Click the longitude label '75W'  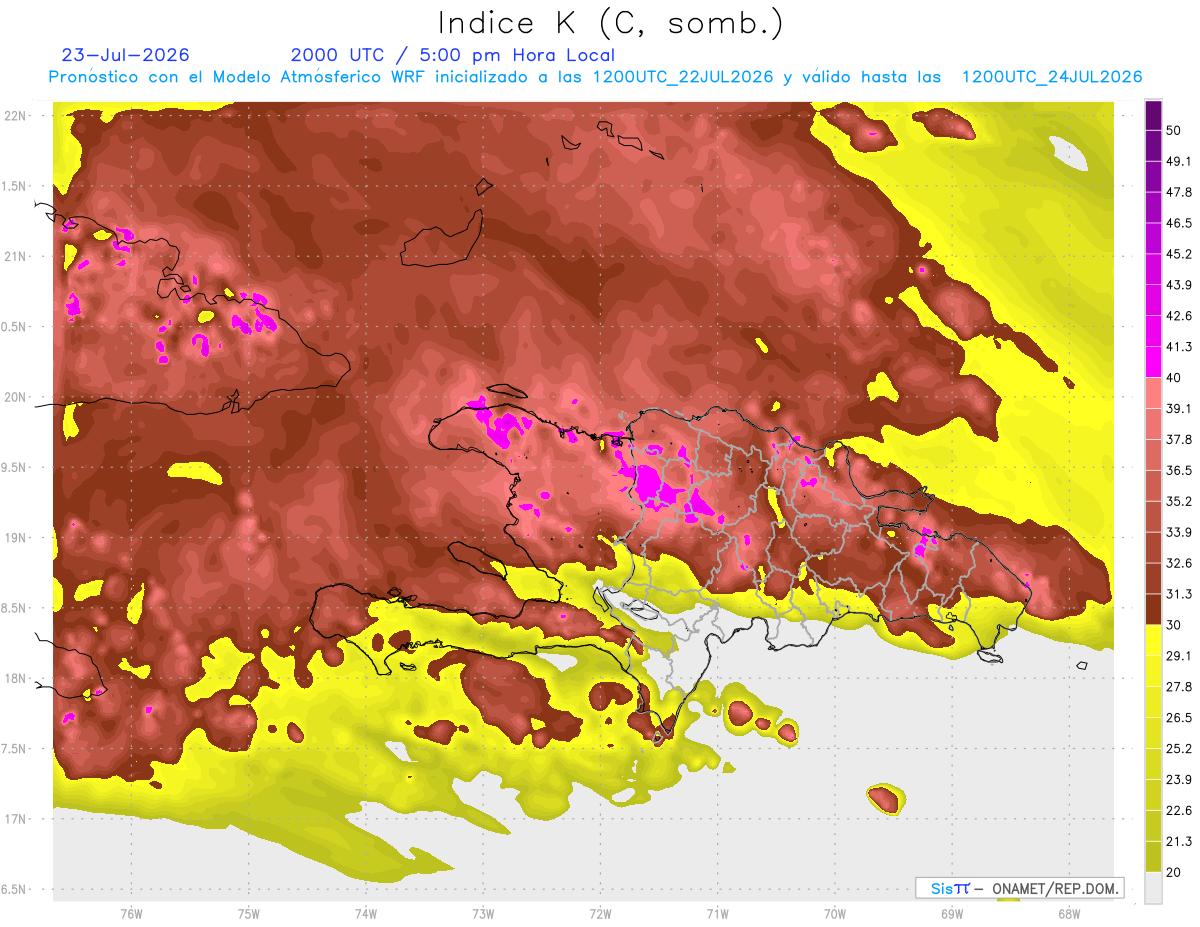click(249, 914)
